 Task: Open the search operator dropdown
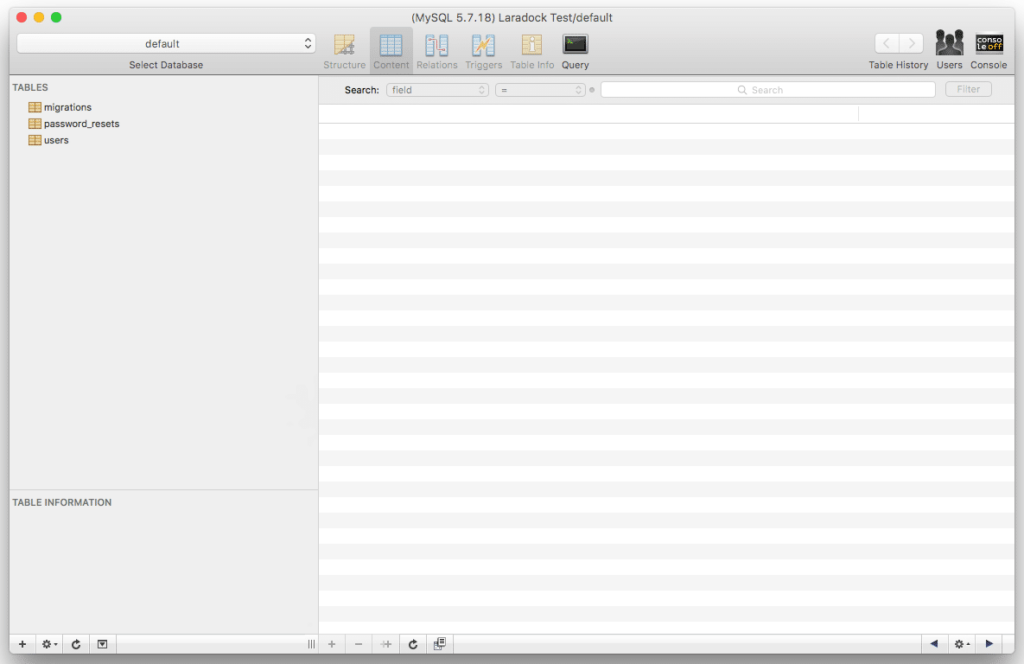pyautogui.click(x=540, y=90)
